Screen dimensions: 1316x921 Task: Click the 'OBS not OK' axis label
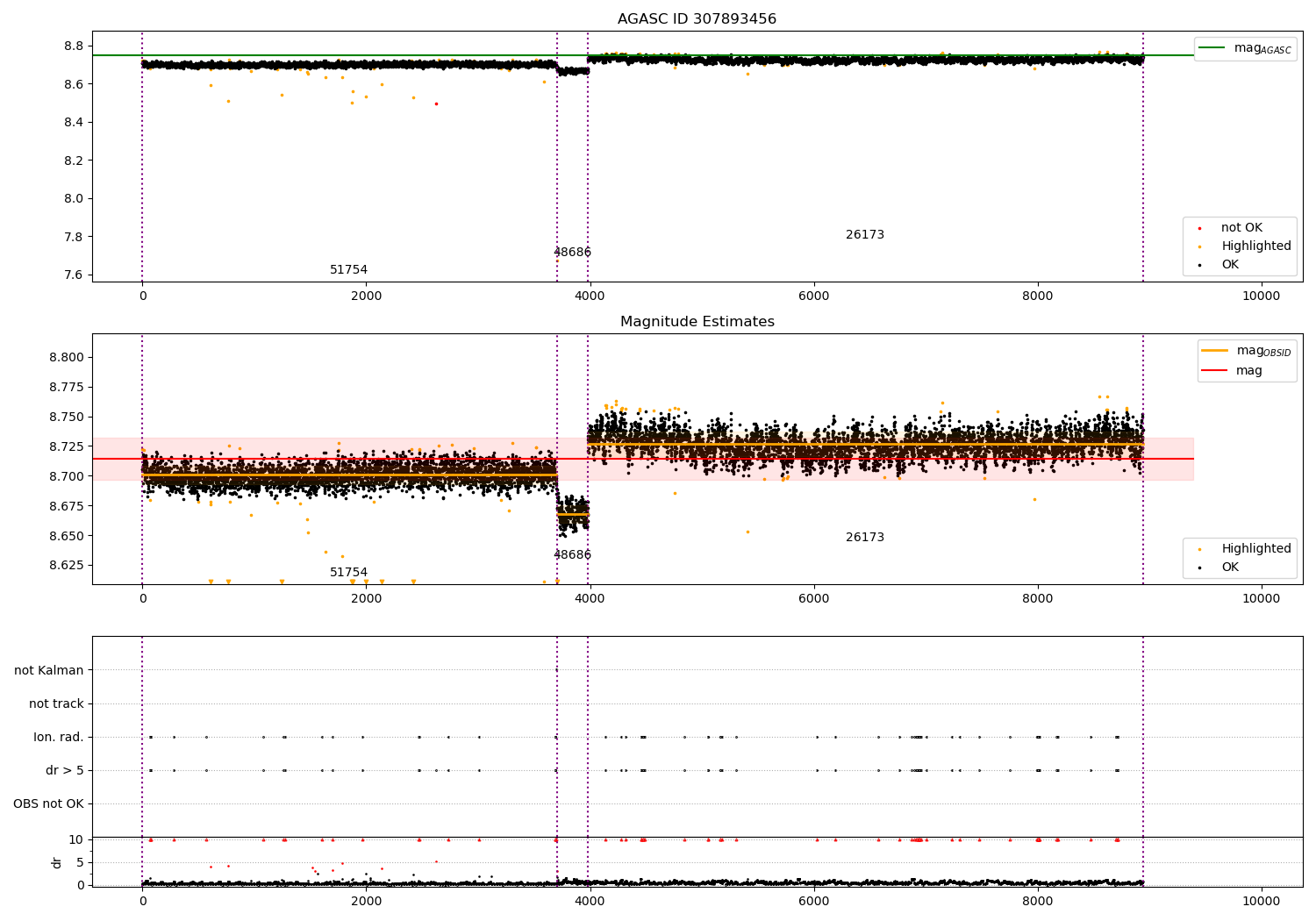48,804
